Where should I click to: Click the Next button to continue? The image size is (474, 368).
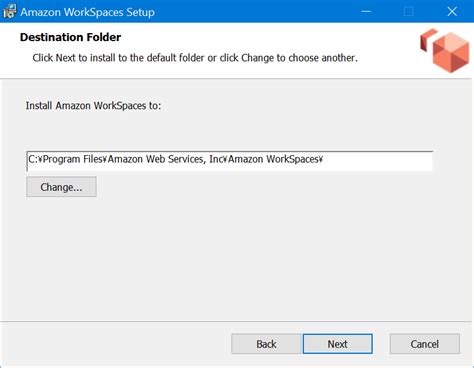pyautogui.click(x=338, y=344)
